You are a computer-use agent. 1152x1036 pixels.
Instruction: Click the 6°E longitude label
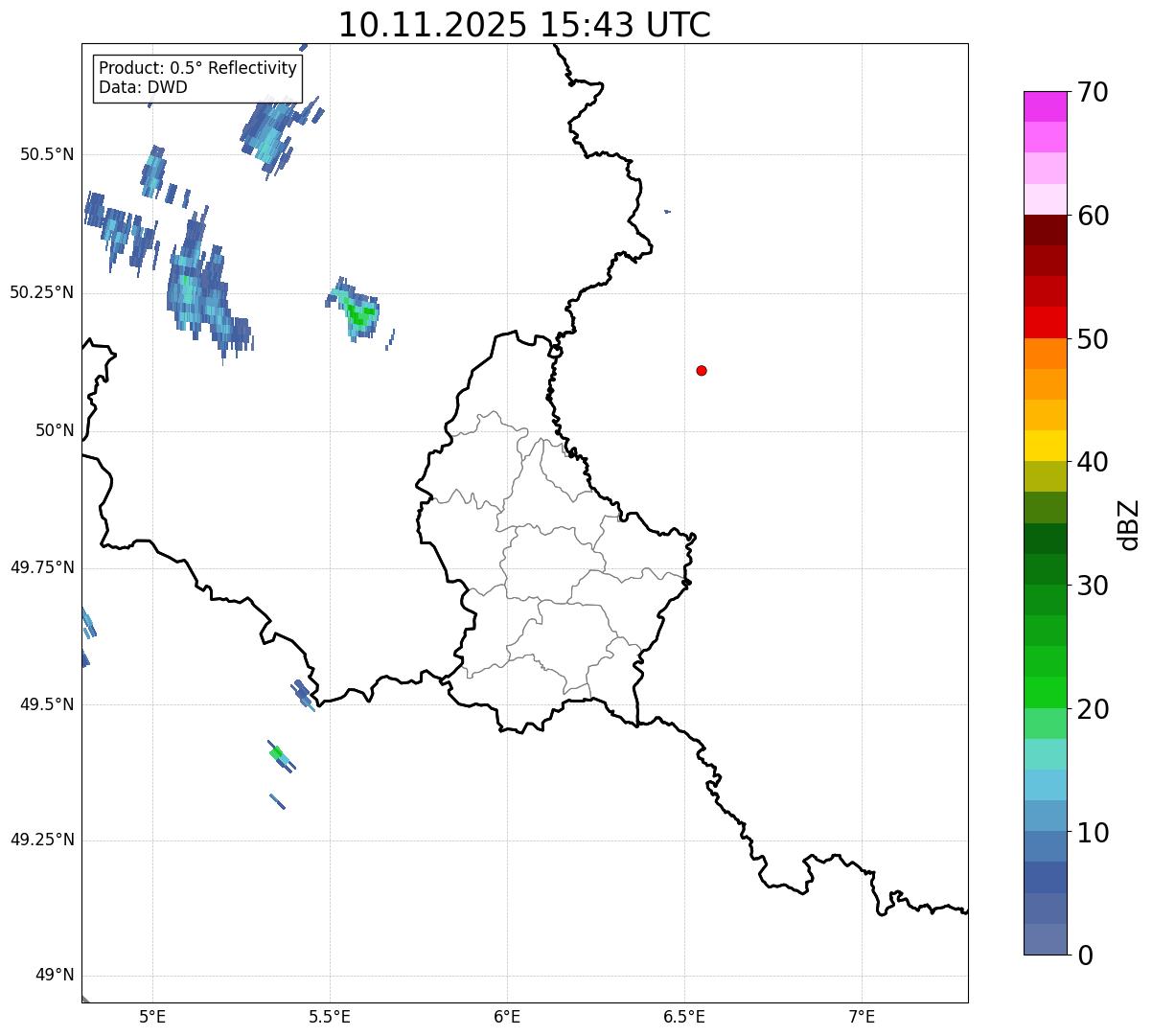(x=507, y=1016)
